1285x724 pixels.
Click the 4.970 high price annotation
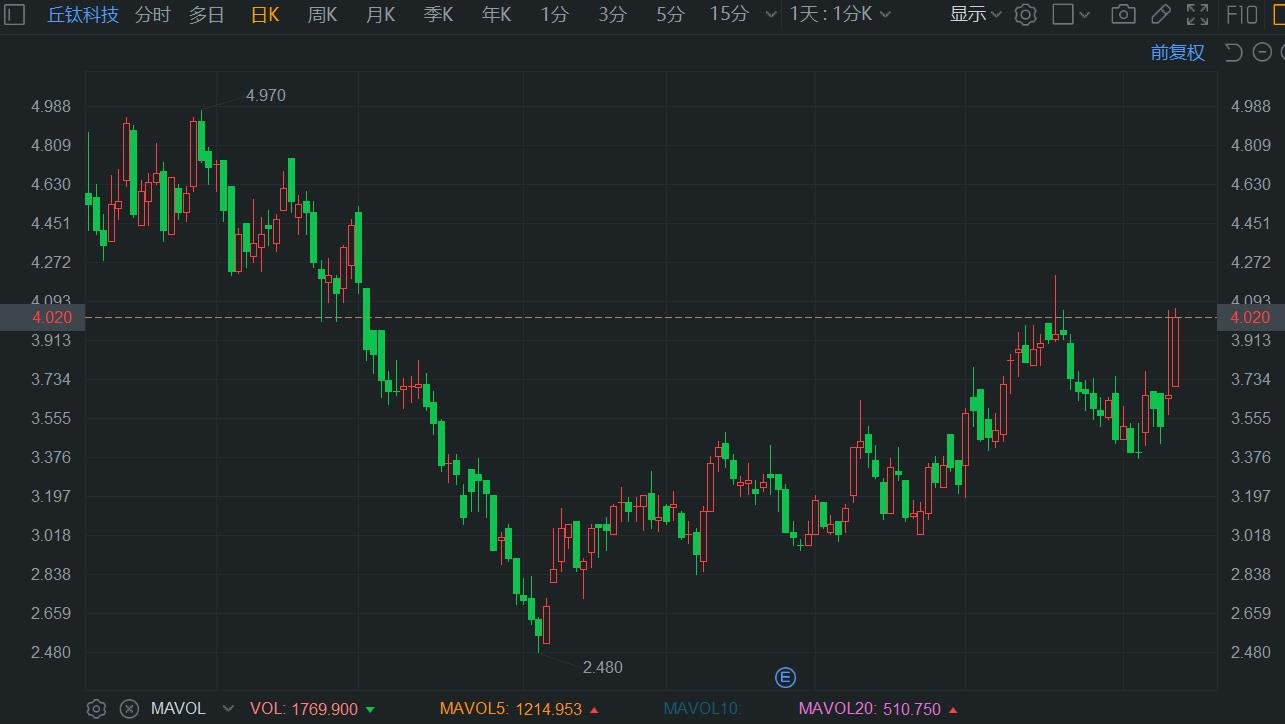tap(265, 96)
